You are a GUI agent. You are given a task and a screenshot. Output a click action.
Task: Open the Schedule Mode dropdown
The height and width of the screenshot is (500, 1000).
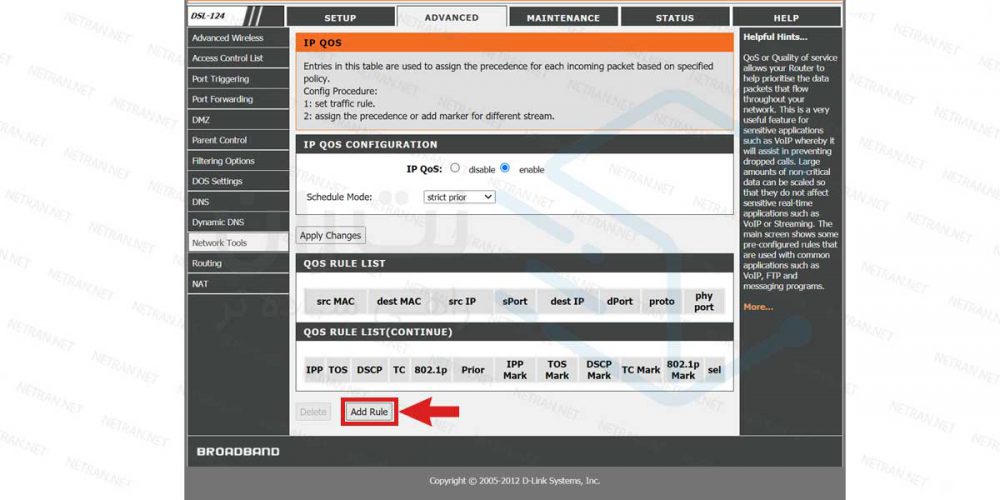pyautogui.click(x=459, y=198)
